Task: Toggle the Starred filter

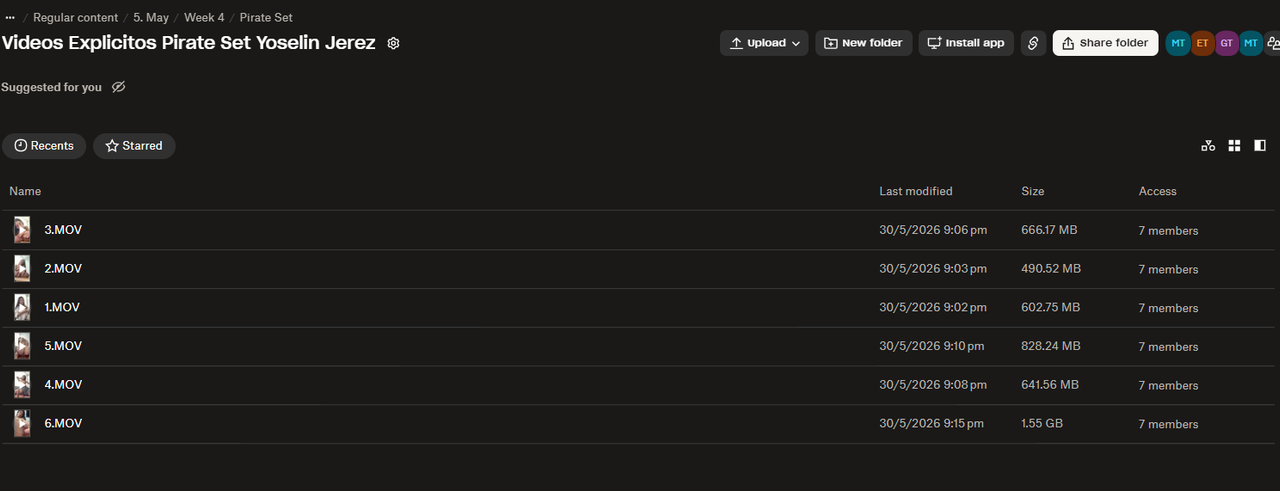Action: (134, 146)
